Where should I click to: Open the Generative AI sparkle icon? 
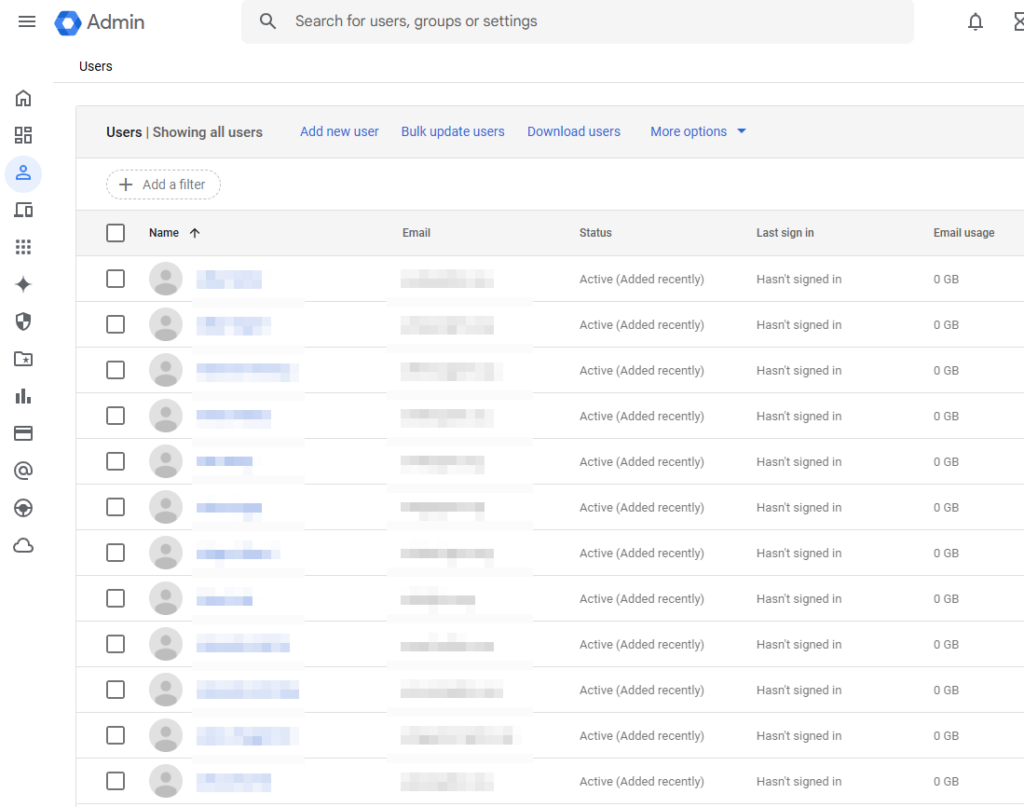pos(23,285)
